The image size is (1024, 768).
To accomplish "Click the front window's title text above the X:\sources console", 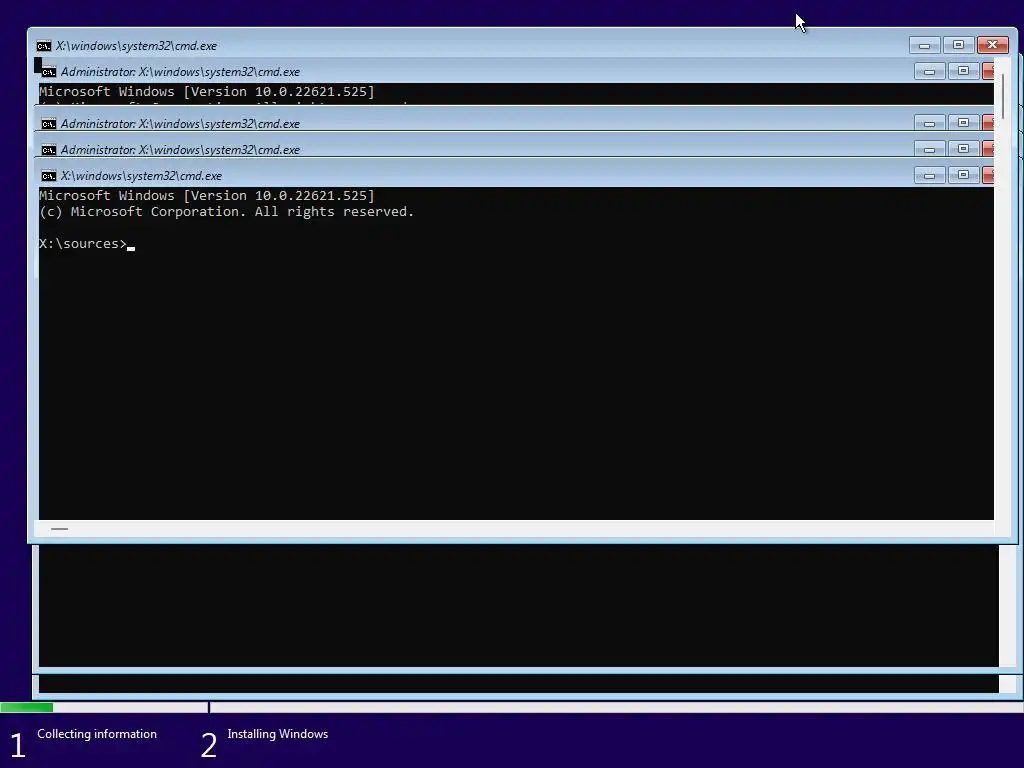I will 141,176.
